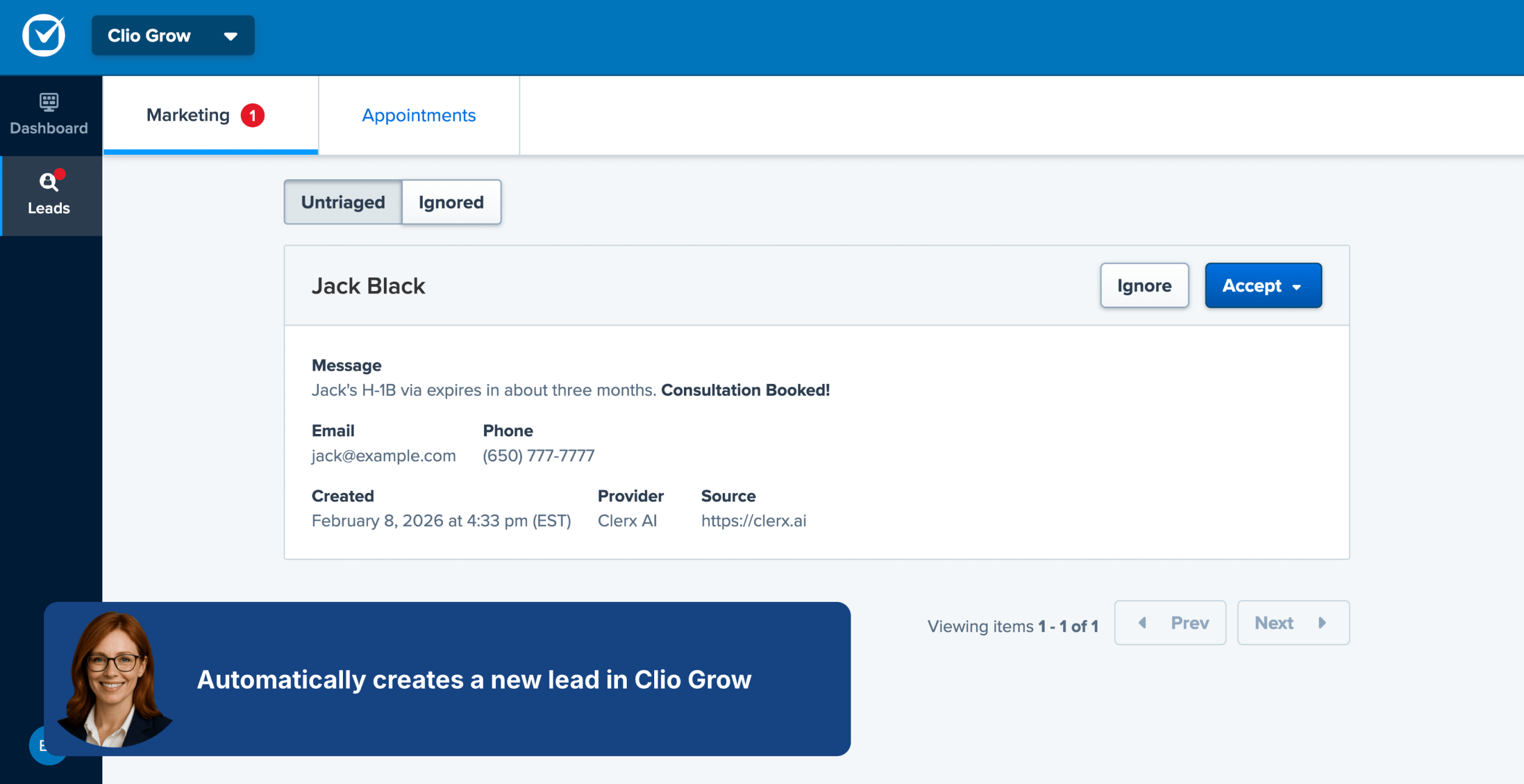The image size is (1524, 784).
Task: Expand the Accept button dropdown caret
Action: pos(1297,287)
